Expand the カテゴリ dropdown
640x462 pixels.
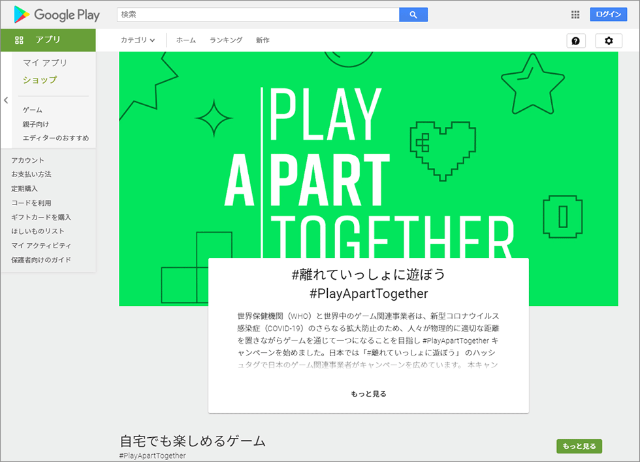138,40
